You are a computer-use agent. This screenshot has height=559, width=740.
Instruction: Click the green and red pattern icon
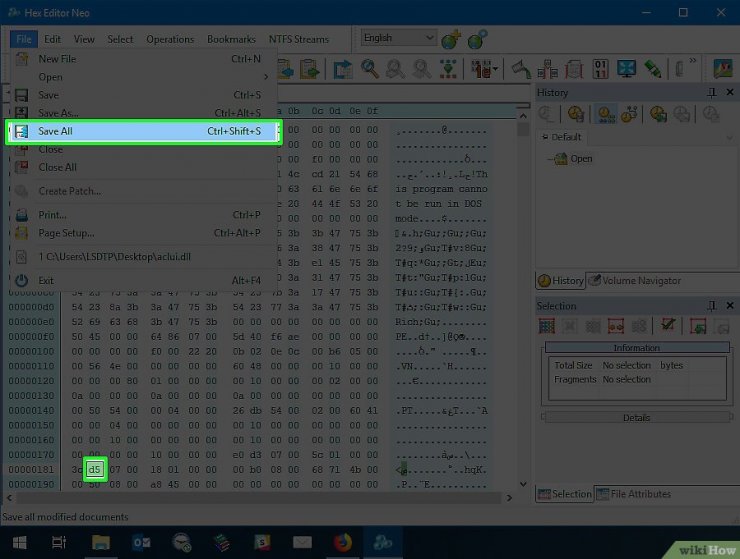tap(447, 69)
